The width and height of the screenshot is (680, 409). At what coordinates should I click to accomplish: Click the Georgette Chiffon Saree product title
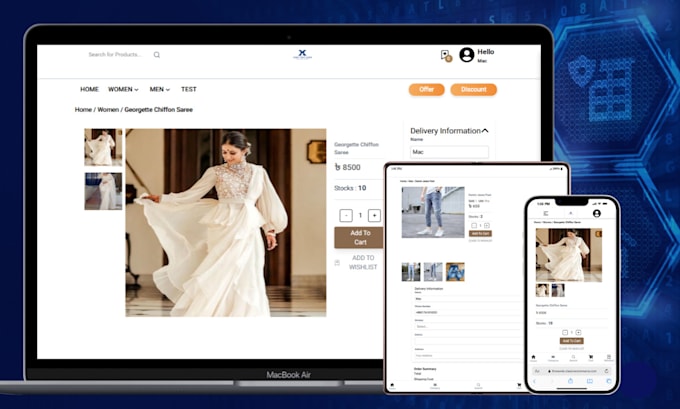[356, 148]
